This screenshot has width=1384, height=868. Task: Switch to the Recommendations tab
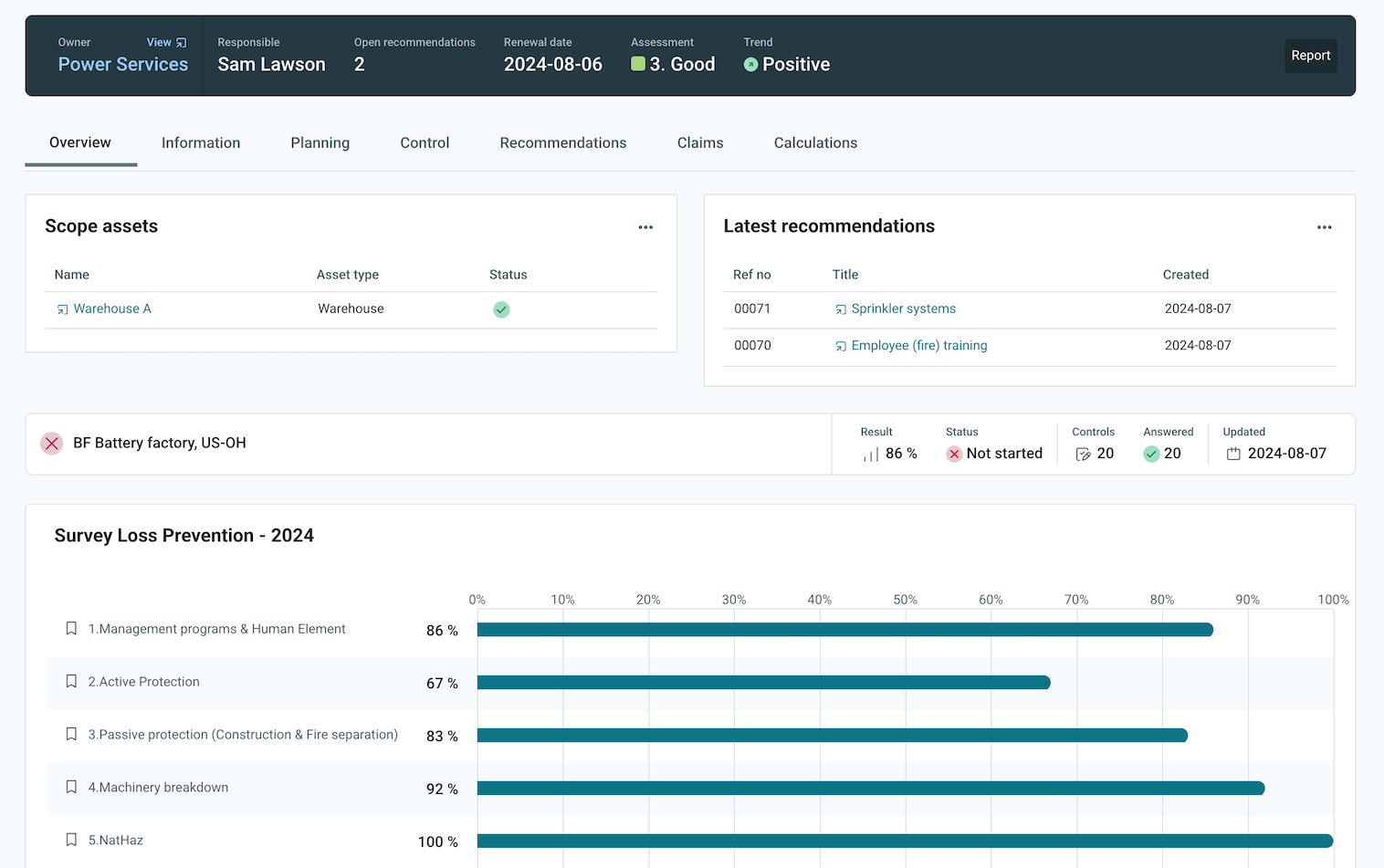[x=562, y=143]
